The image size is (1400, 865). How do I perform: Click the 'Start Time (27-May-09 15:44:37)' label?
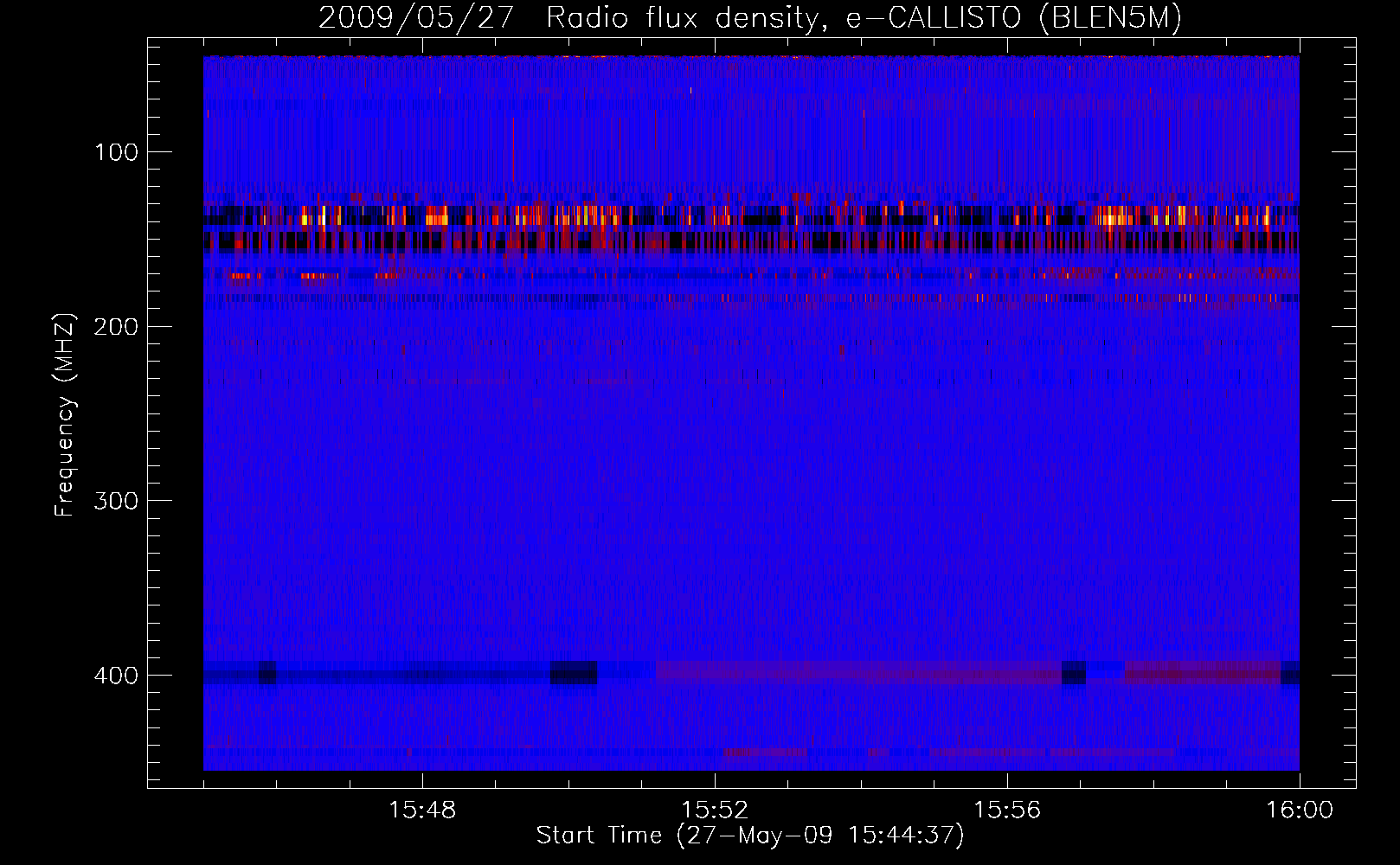coord(750,836)
